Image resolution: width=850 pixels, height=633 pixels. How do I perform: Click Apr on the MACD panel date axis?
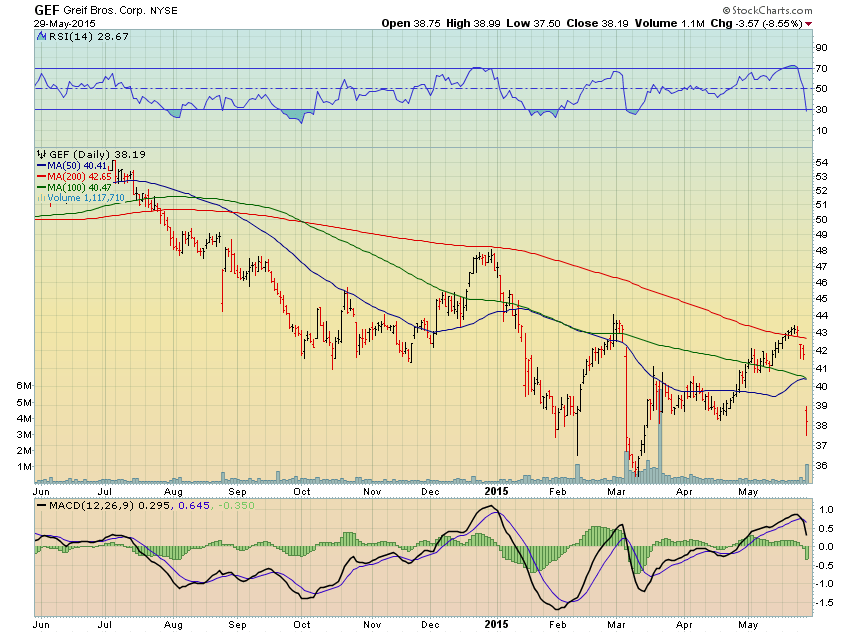684,625
